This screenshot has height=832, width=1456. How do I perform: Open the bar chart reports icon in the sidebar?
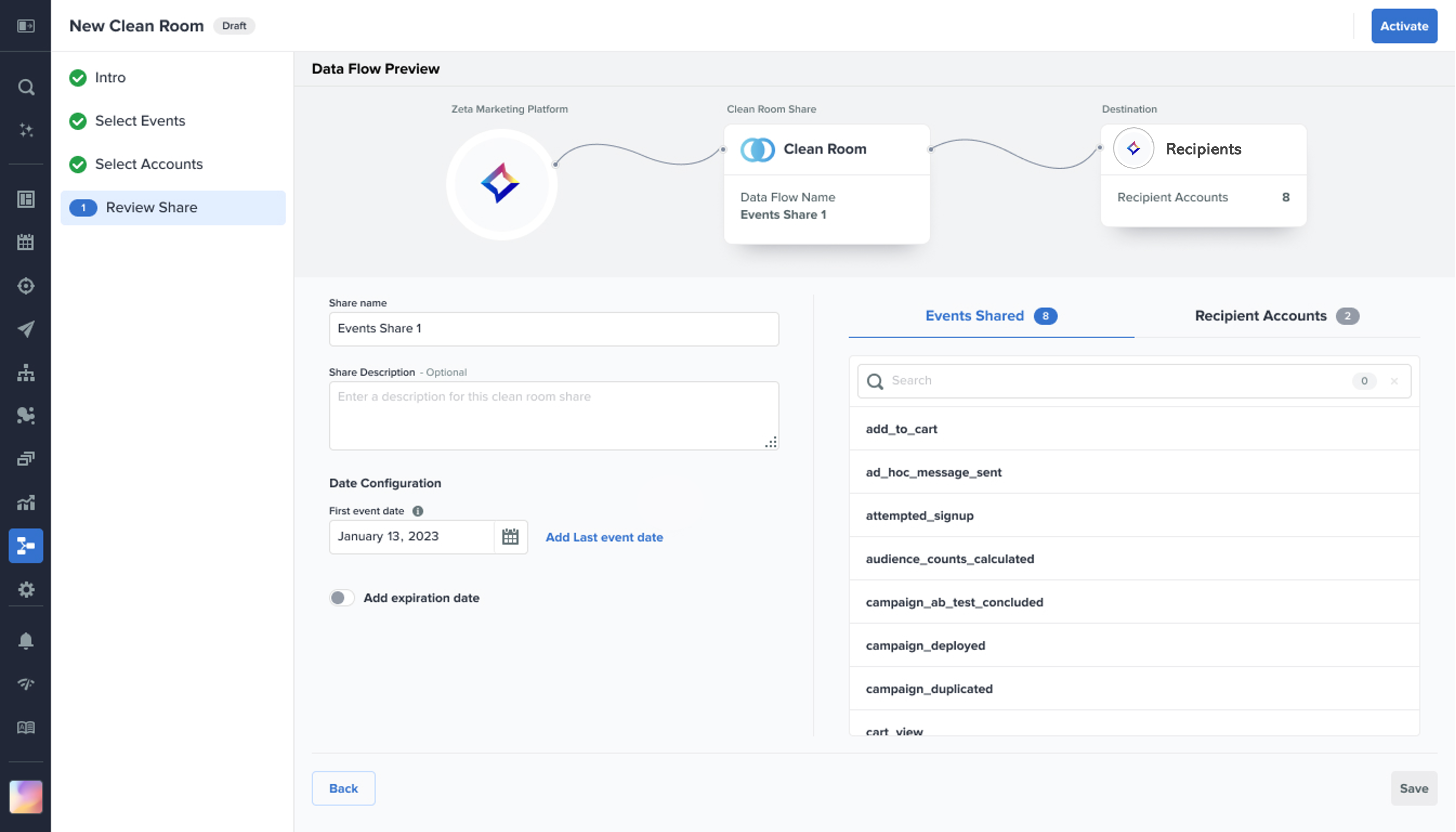click(26, 502)
